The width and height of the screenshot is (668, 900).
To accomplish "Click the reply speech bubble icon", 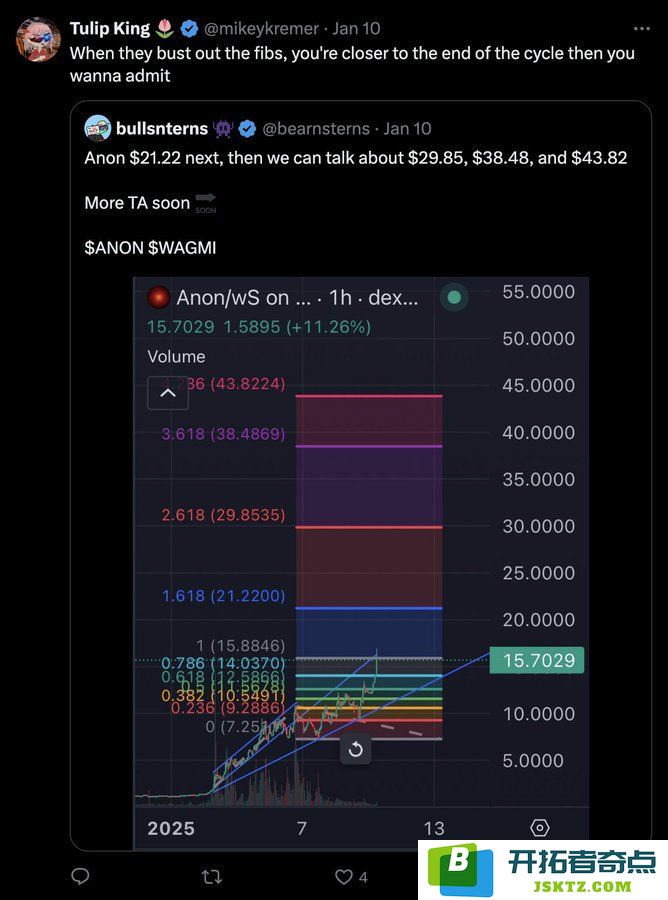I will coord(80,876).
